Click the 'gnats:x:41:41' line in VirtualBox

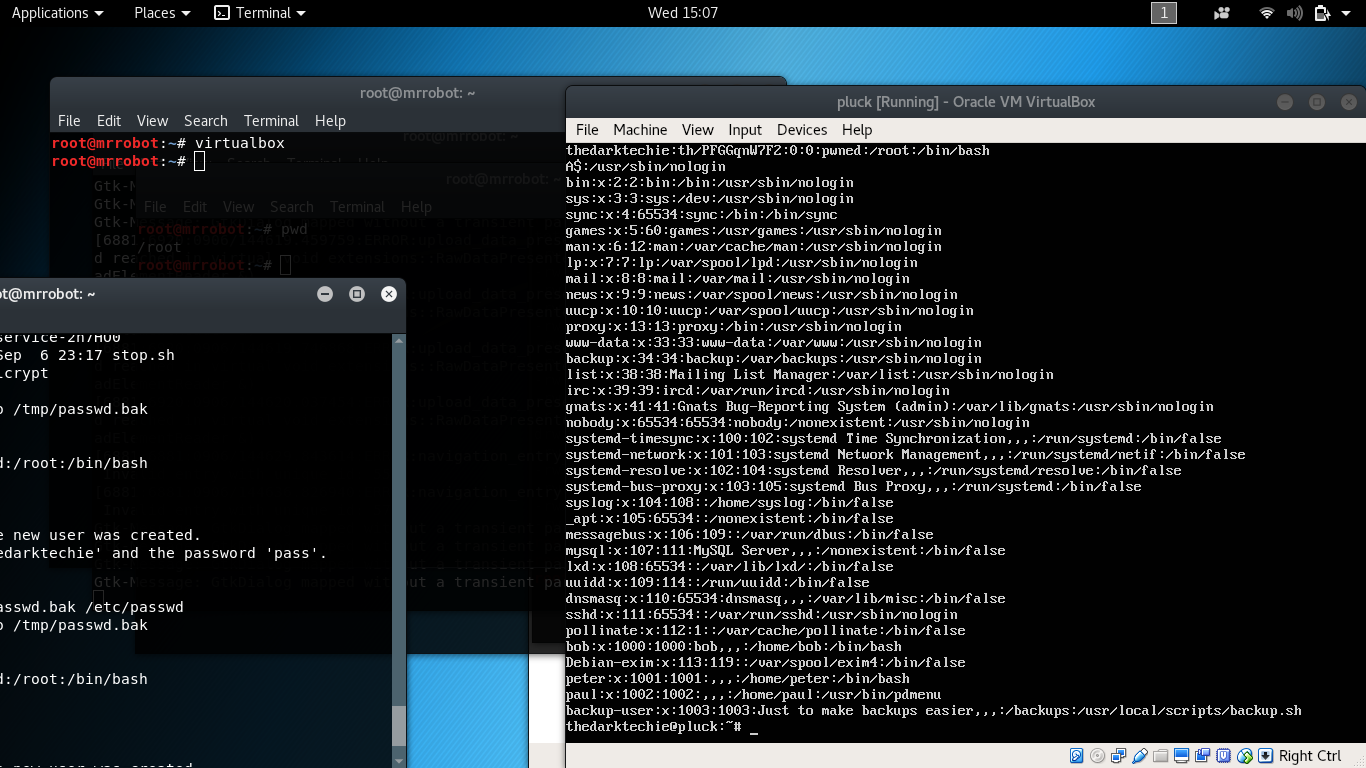pyautogui.click(x=890, y=406)
